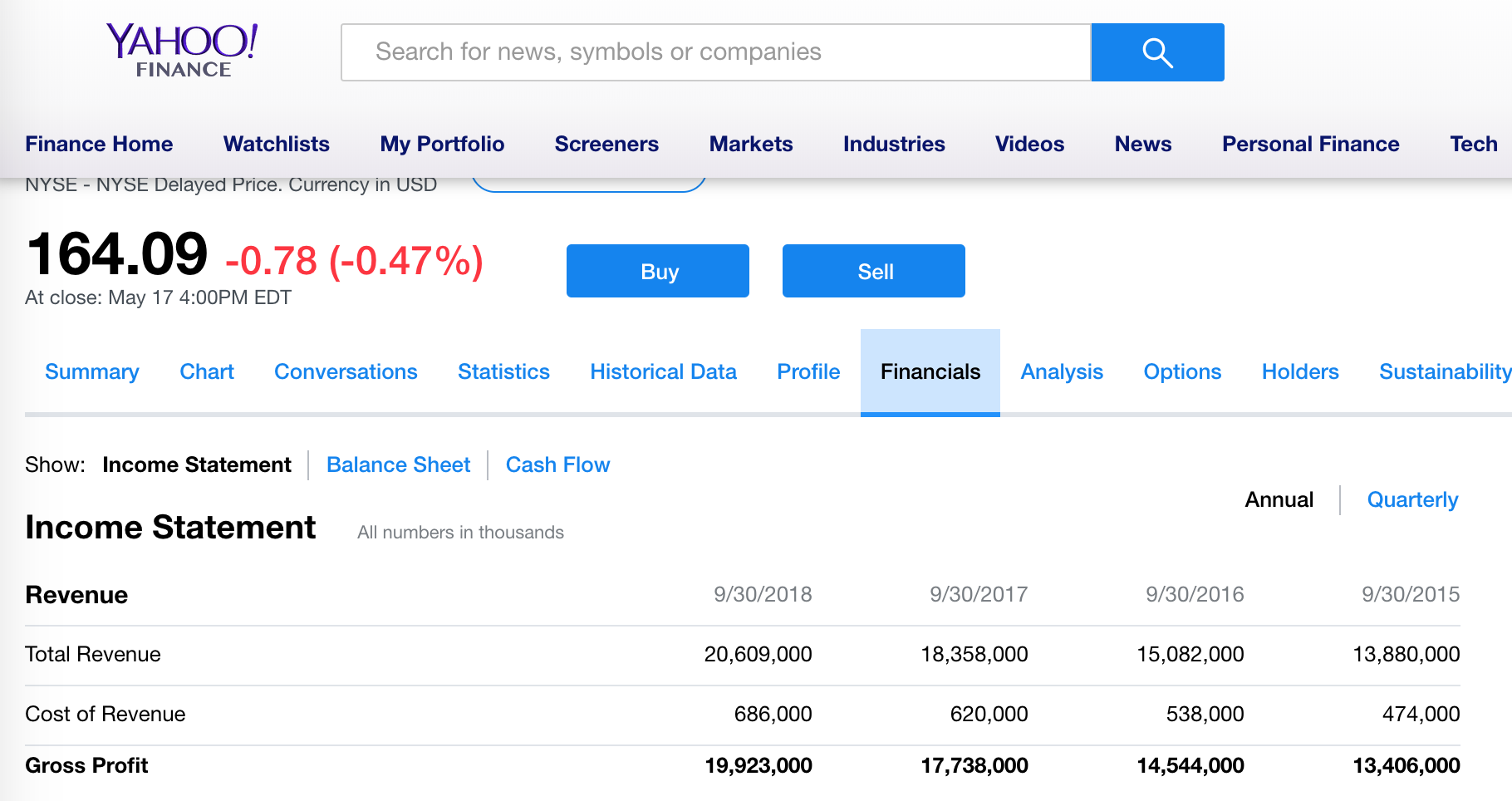Viewport: 1512px width, 801px height.
Task: Select the Annual view
Action: pyautogui.click(x=1279, y=499)
